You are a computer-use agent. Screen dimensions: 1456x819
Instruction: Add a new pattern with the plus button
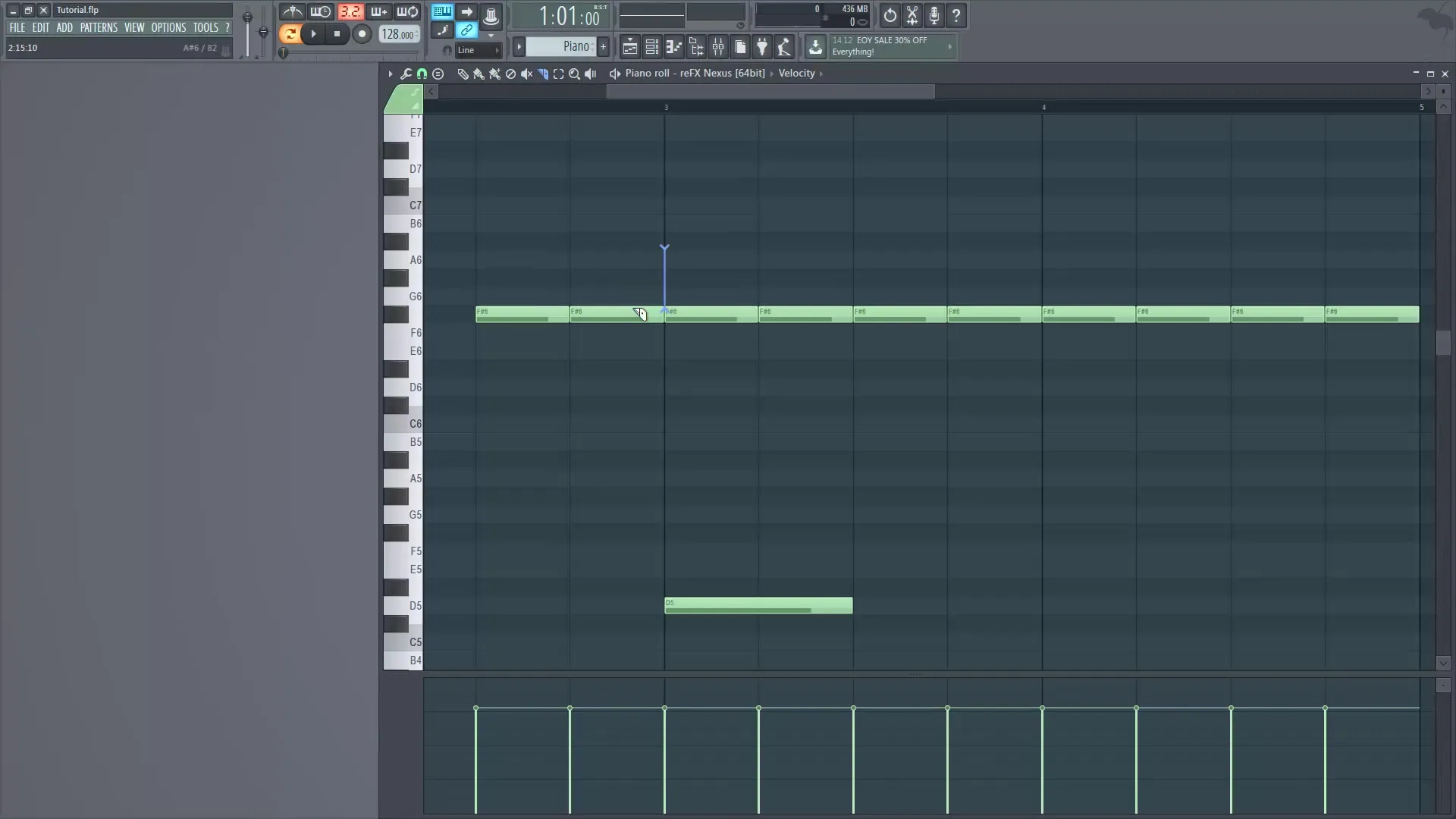pyautogui.click(x=603, y=46)
